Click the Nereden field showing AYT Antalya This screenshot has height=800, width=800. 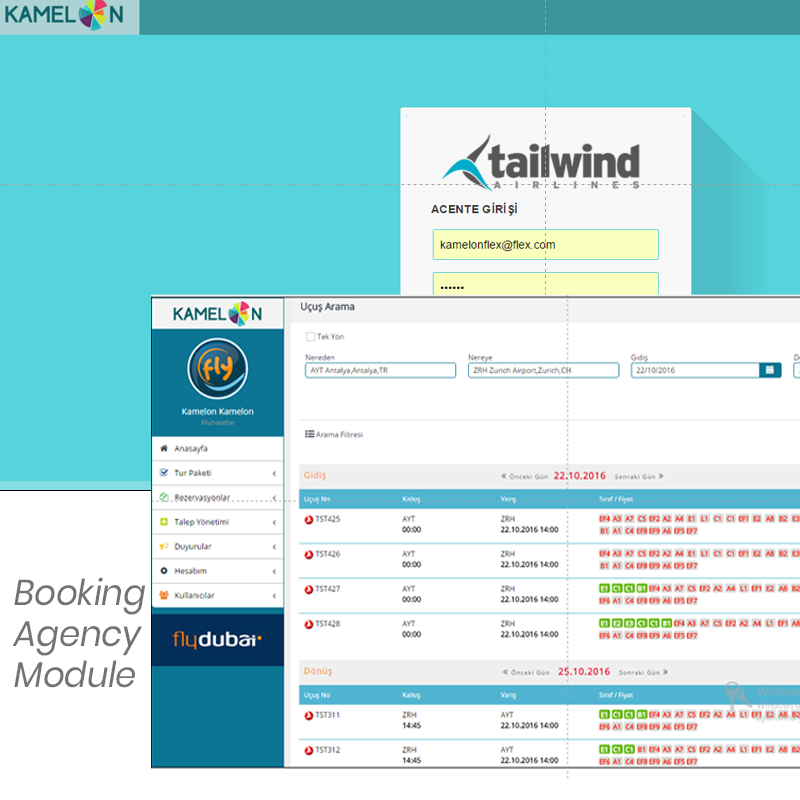tap(380, 370)
